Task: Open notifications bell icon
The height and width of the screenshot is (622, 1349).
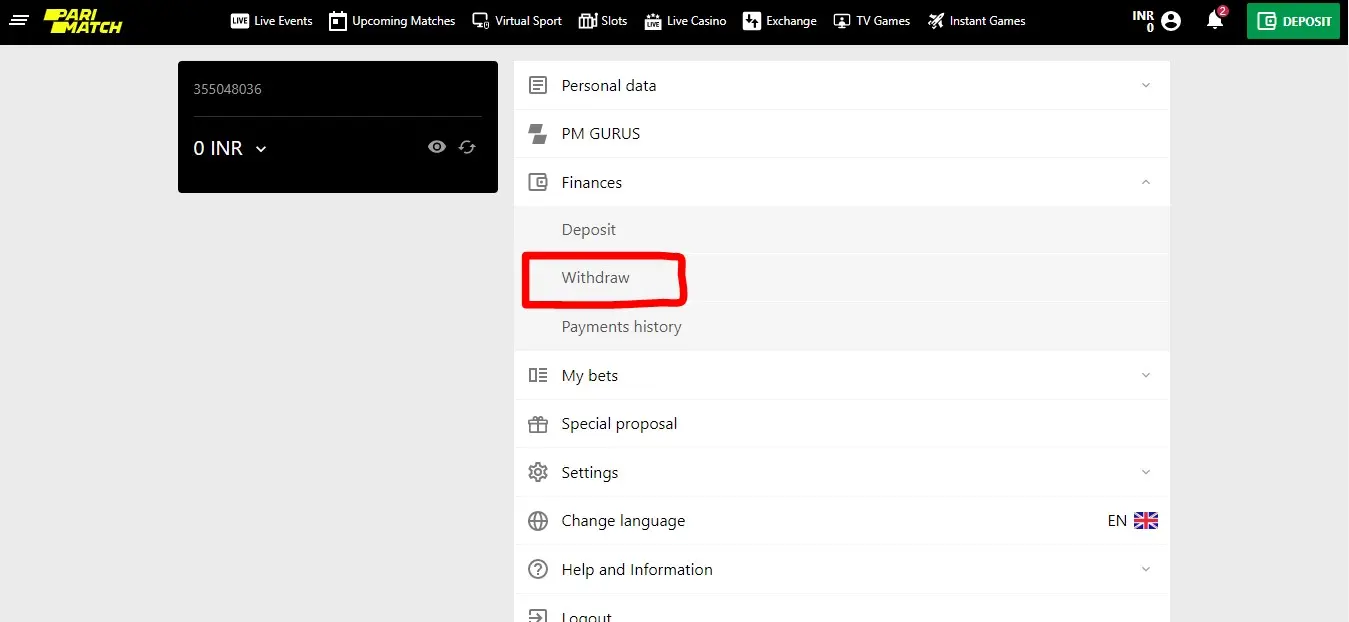Action: [1215, 20]
